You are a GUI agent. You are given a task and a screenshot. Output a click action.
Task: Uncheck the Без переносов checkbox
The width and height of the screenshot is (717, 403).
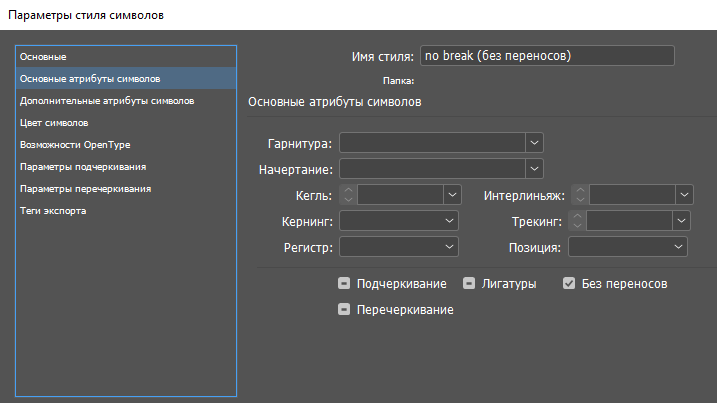[x=570, y=284]
